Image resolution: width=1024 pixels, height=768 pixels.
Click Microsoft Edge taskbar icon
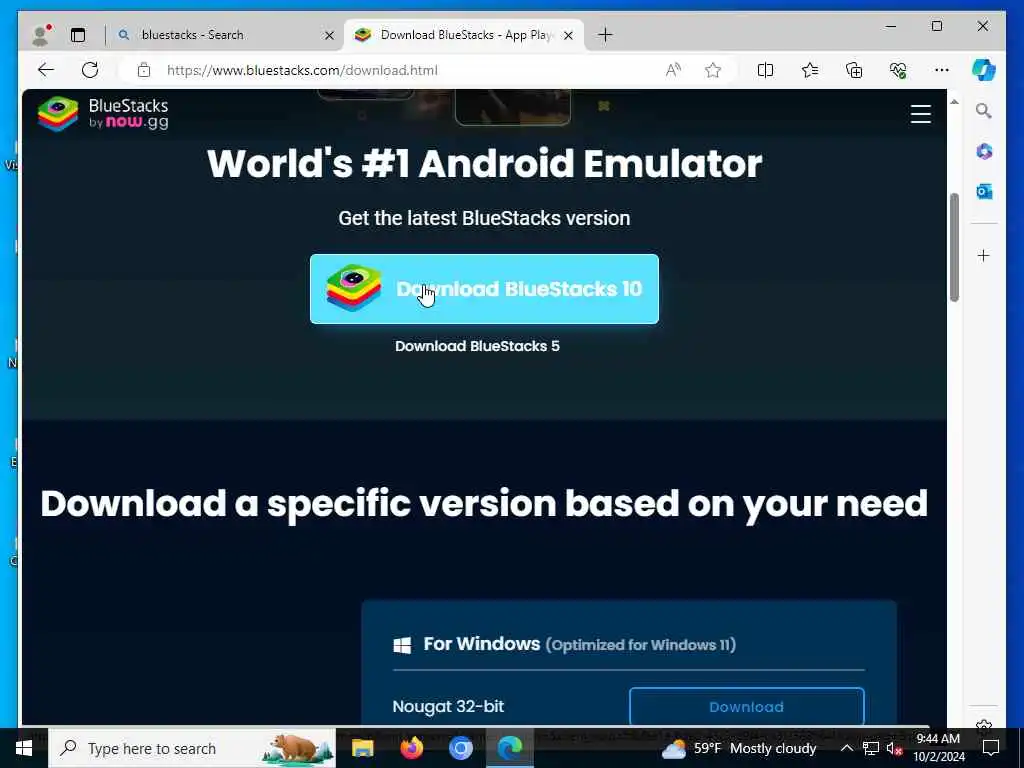tap(509, 748)
